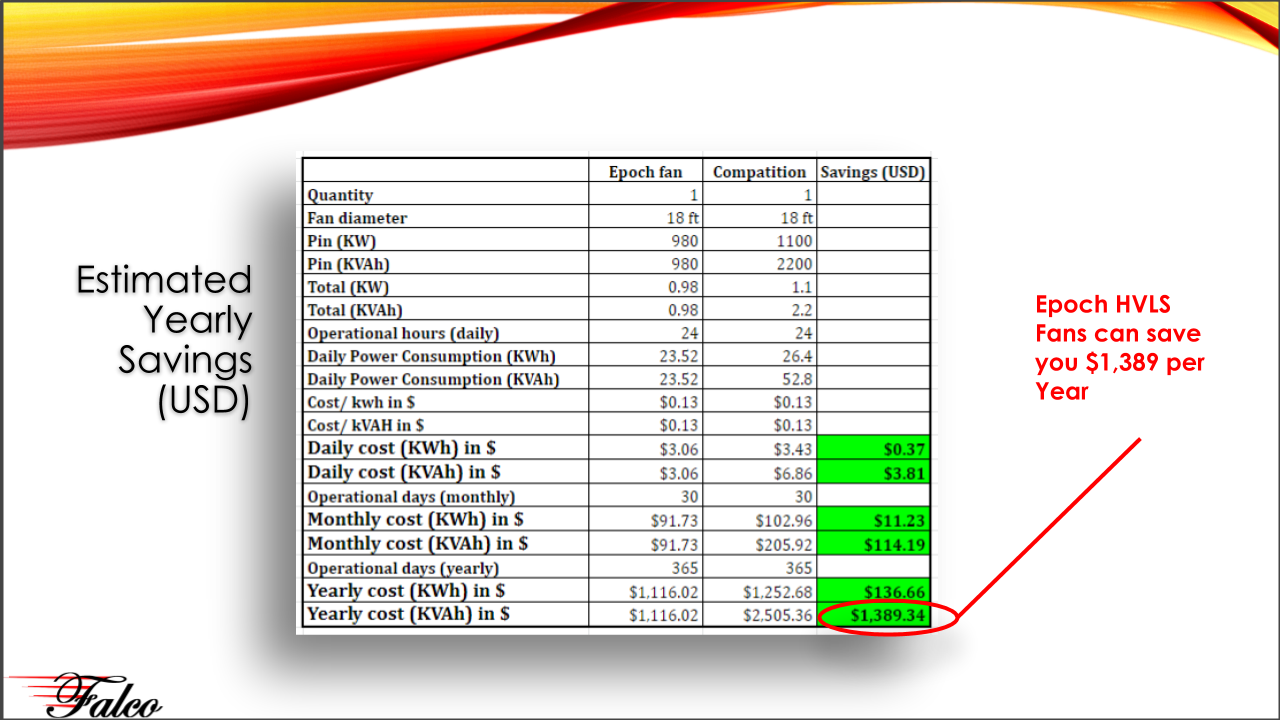1280x720 pixels.
Task: Click the circled $1,389.34 savings cell
Action: point(874,615)
